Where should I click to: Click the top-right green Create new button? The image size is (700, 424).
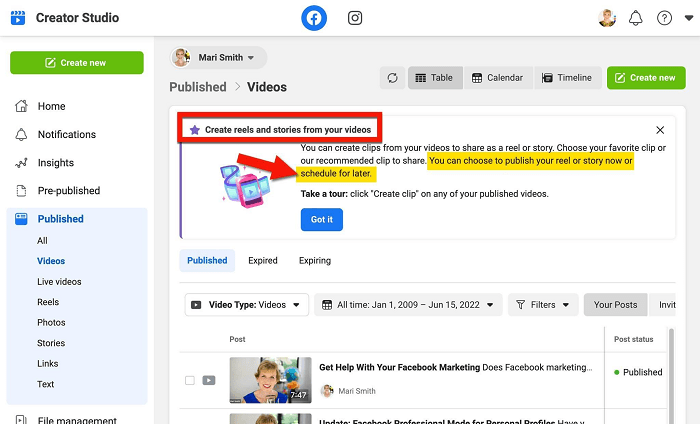646,78
